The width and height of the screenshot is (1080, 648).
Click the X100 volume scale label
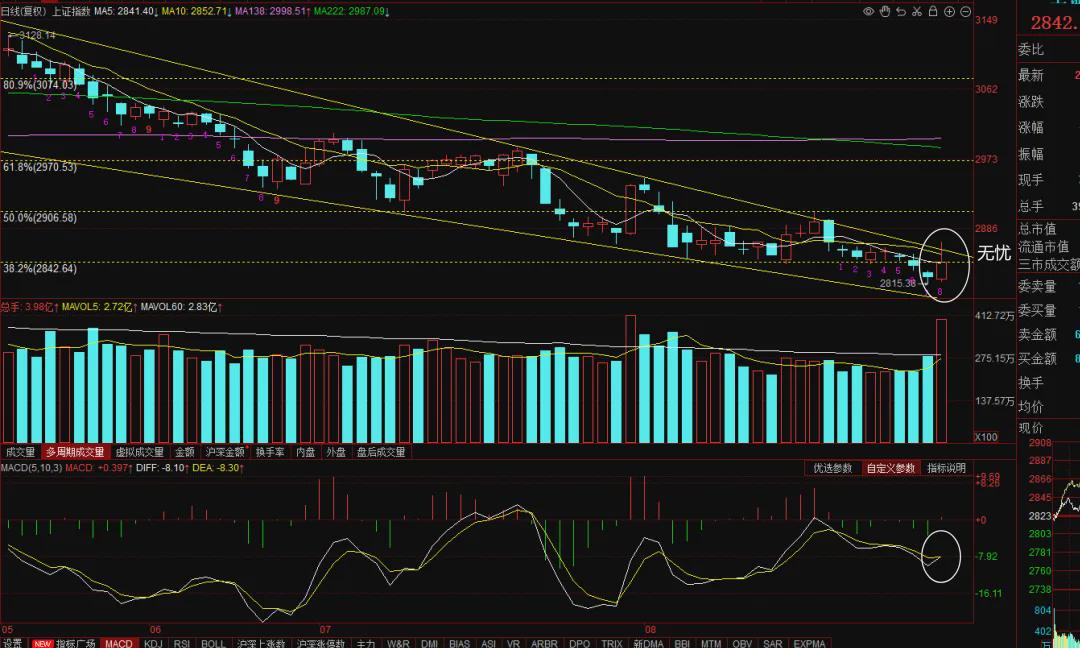tap(986, 437)
